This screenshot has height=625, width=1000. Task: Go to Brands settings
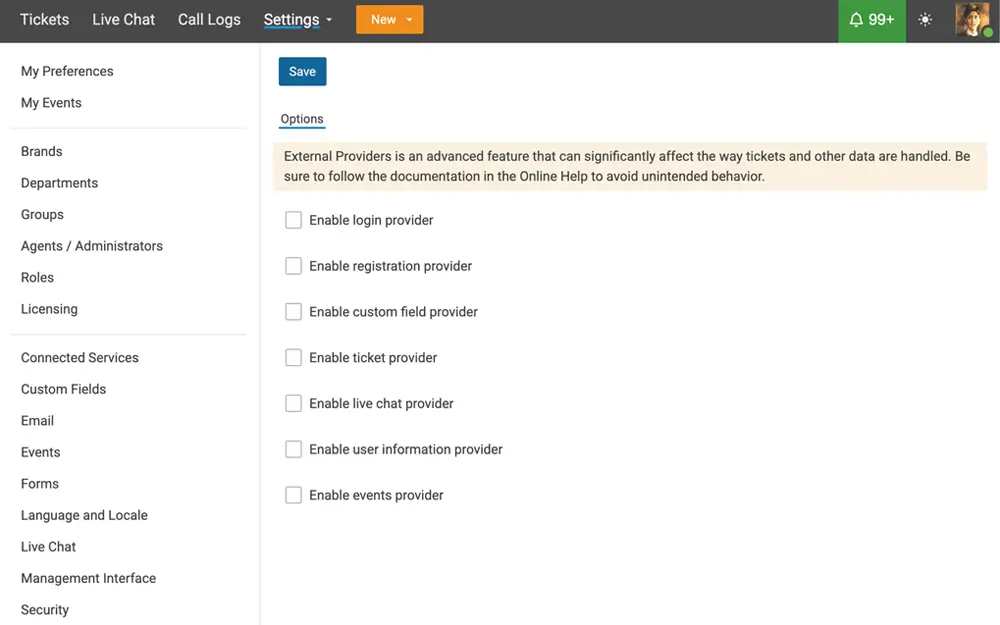(41, 151)
